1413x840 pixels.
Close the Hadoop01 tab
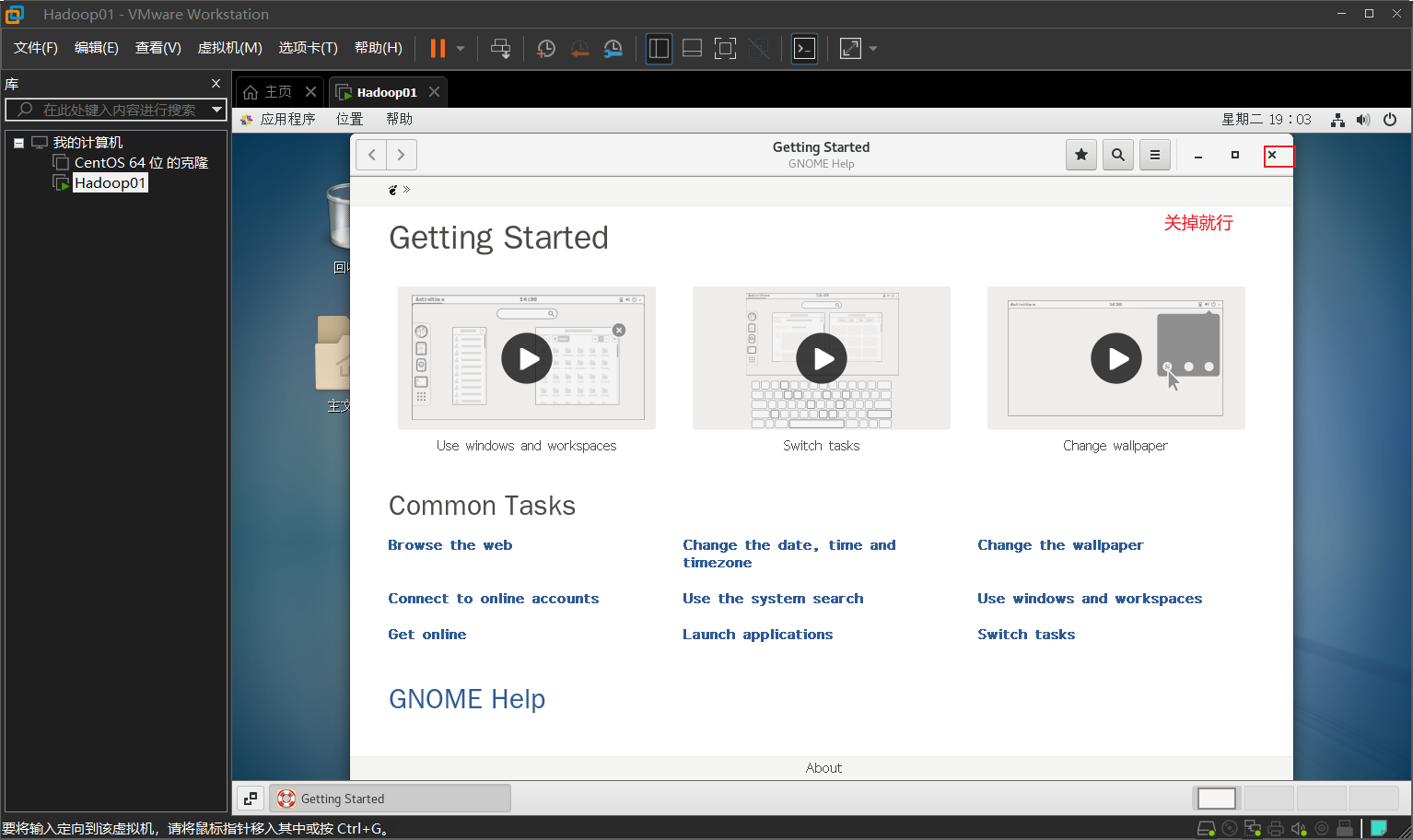(x=434, y=92)
